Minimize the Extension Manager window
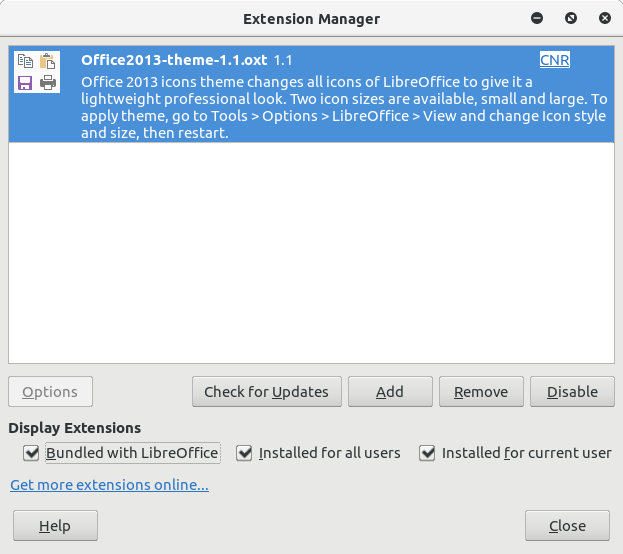The height and width of the screenshot is (554, 623). 537,18
